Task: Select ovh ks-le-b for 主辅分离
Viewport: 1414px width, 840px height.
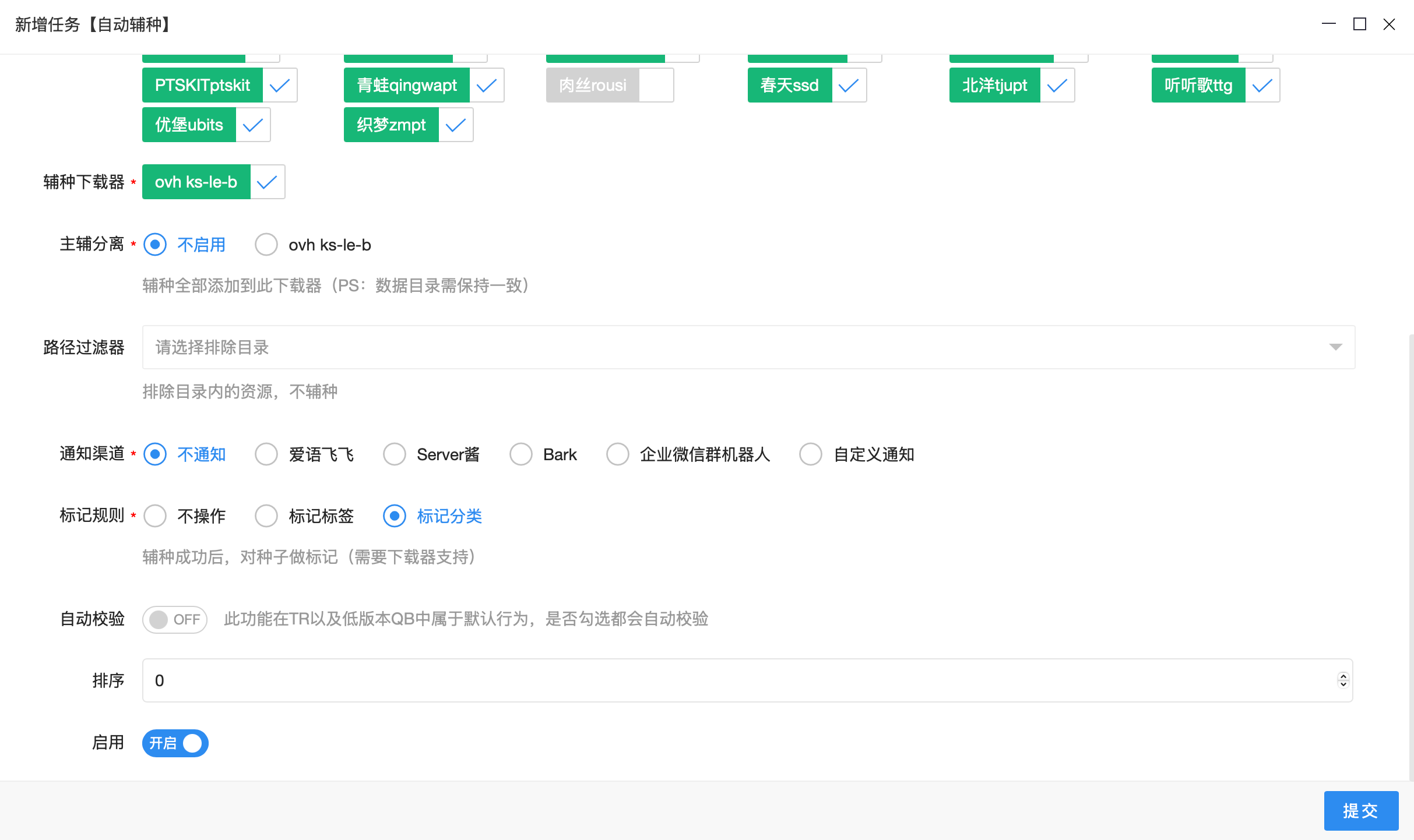Action: coord(266,245)
